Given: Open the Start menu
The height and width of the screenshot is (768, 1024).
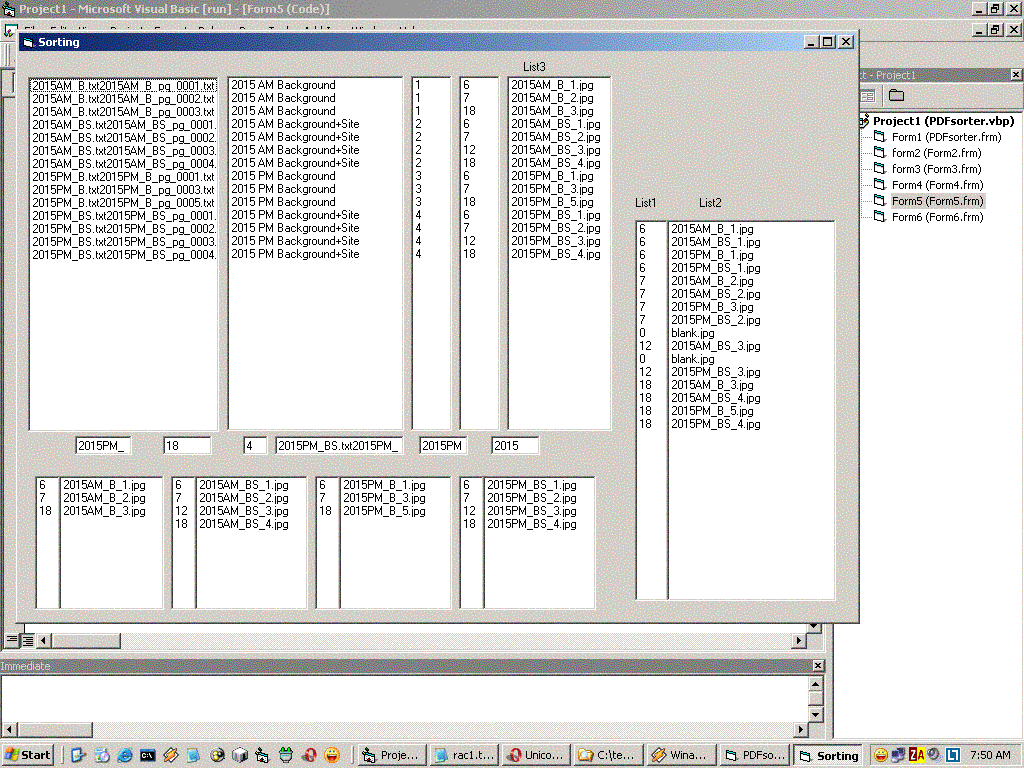Looking at the screenshot, I should pyautogui.click(x=27, y=755).
